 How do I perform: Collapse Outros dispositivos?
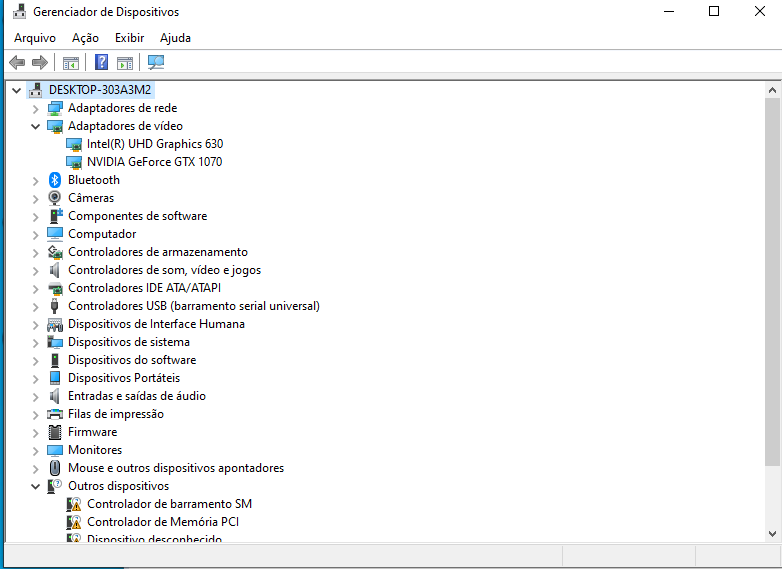coord(35,486)
